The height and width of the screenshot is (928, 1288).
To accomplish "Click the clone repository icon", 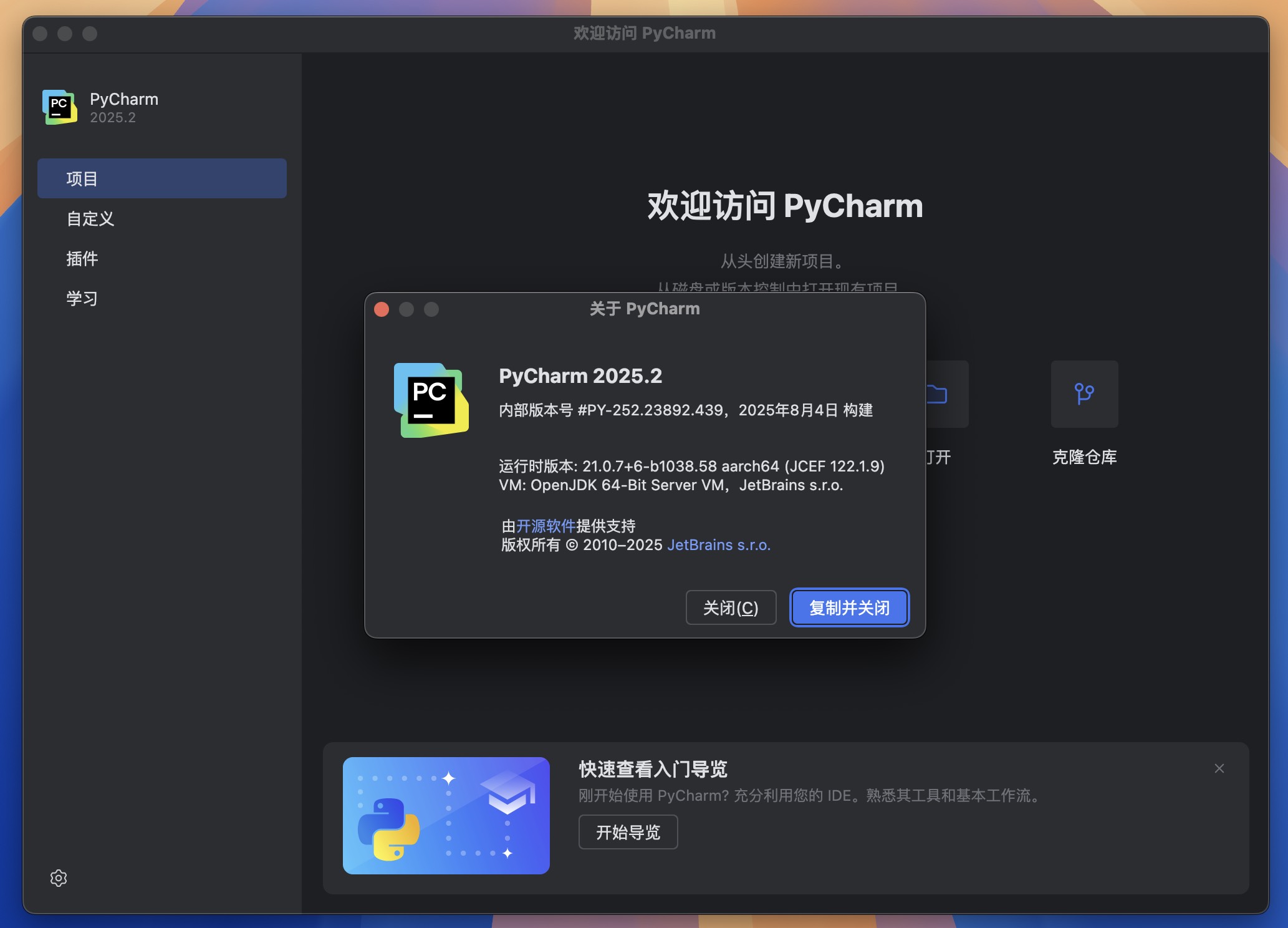I will [1084, 394].
